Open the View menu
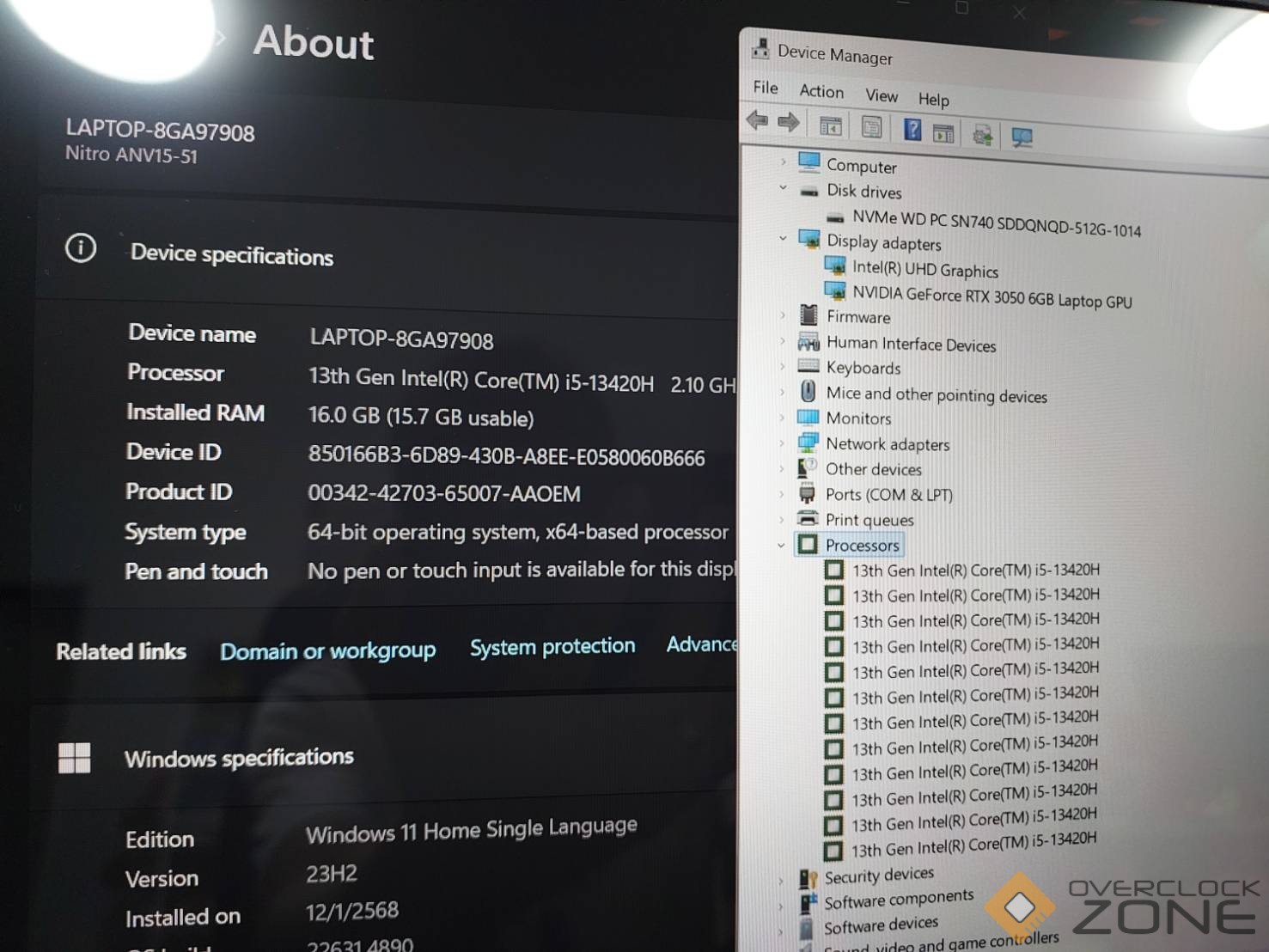Viewport: 1269px width, 952px height. 882,95
